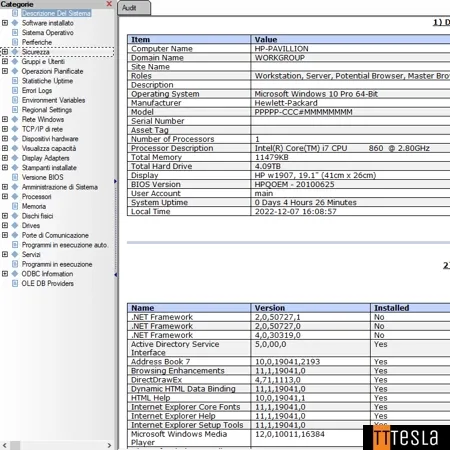The height and width of the screenshot is (450, 450).
Task: Expand the Software installato node
Action: pyautogui.click(x=5, y=23)
